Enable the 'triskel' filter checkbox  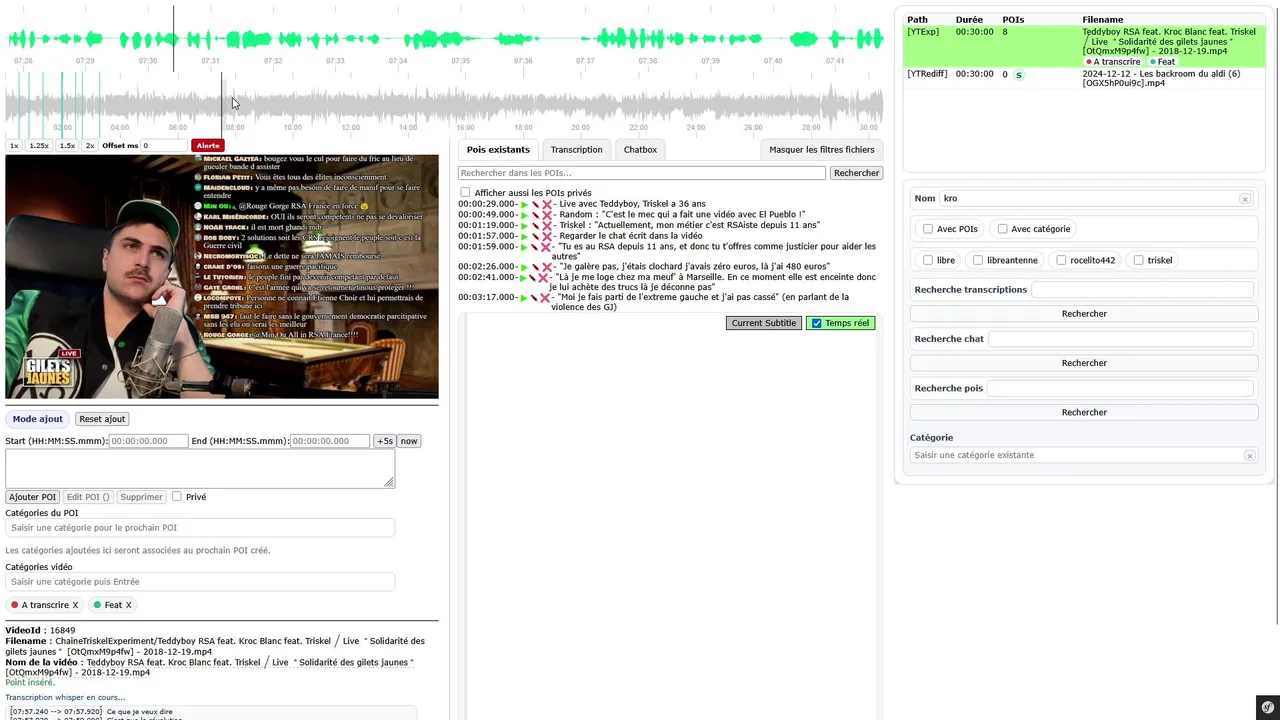click(x=1138, y=260)
